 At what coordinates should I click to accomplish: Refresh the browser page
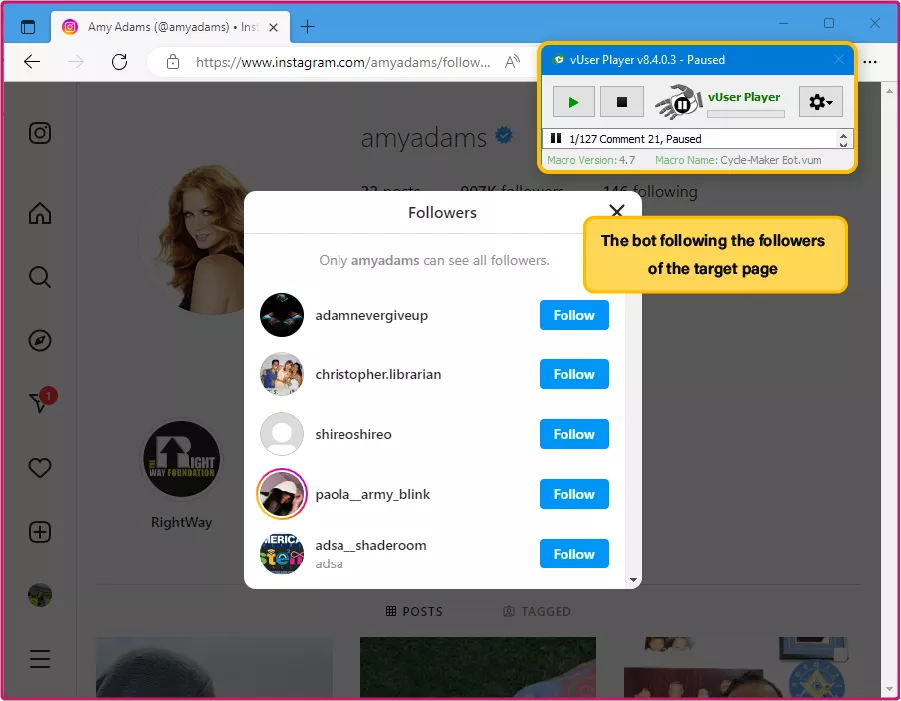(120, 61)
